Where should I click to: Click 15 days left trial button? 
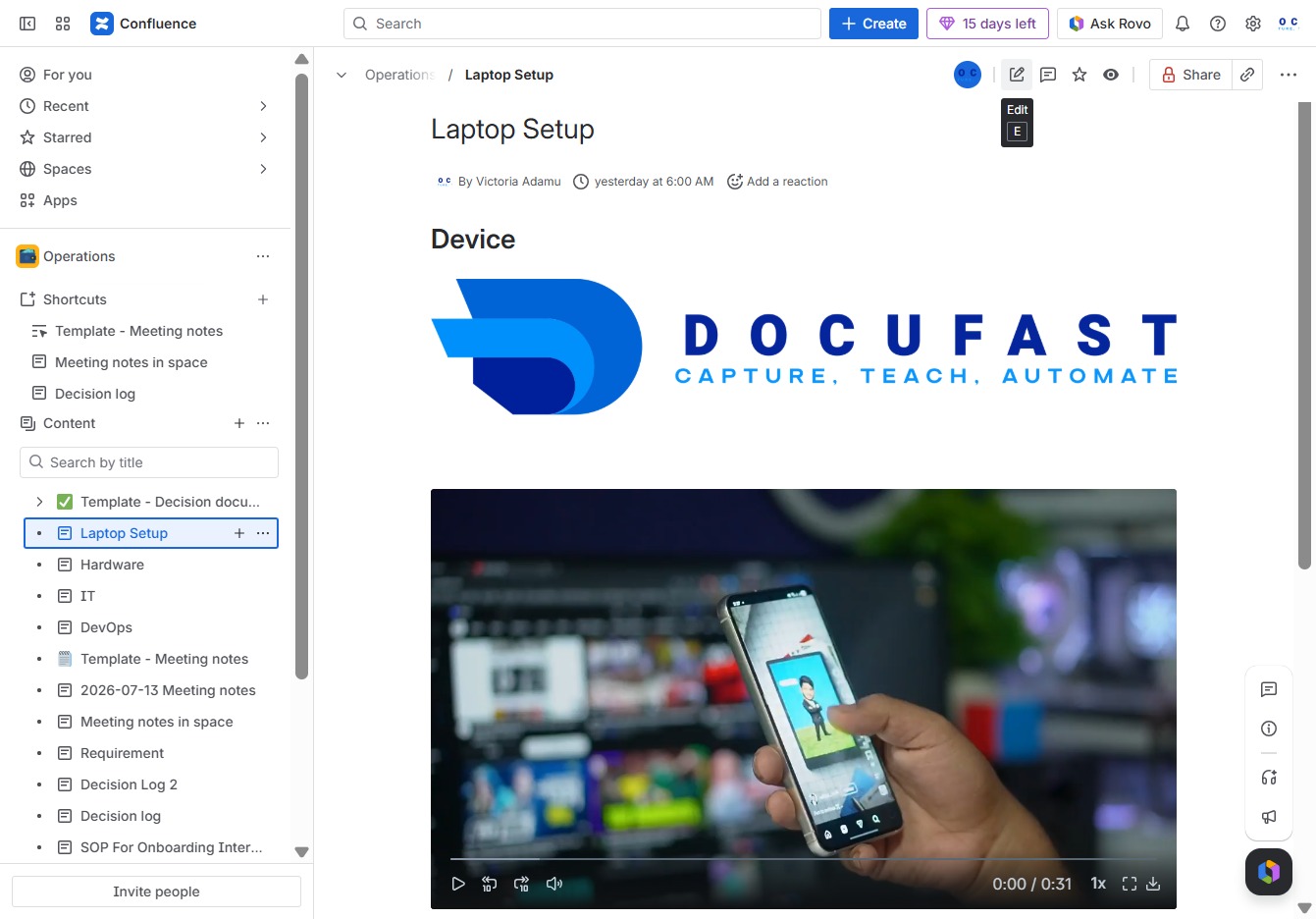point(987,24)
